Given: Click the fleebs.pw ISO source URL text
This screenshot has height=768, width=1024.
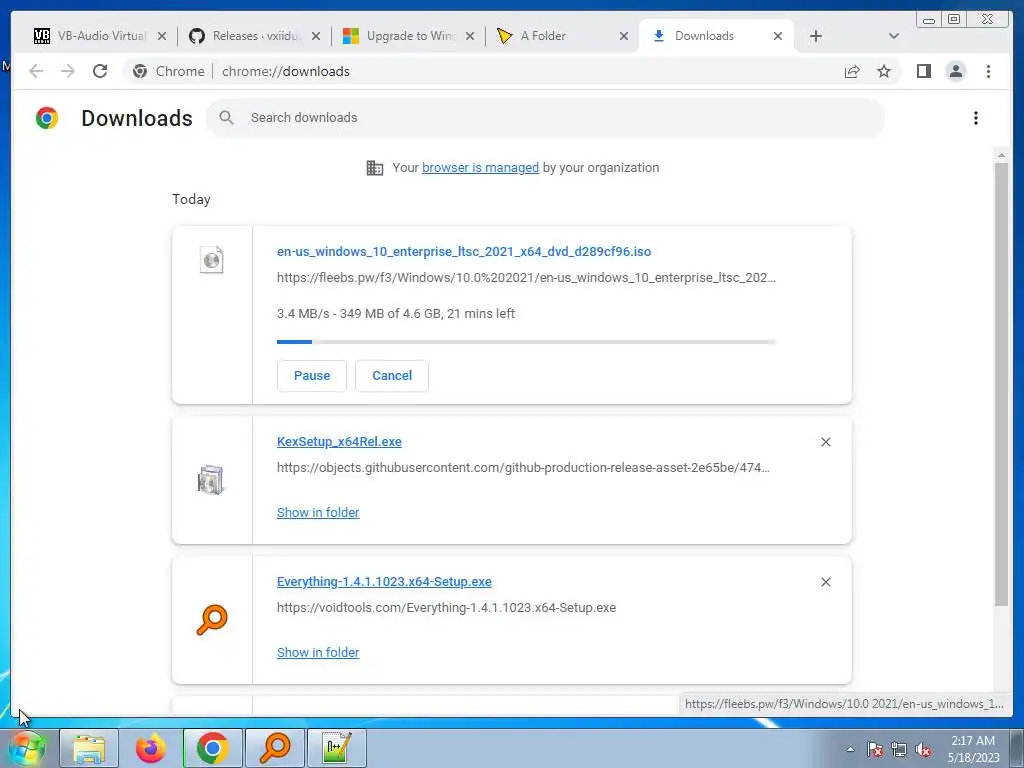Looking at the screenshot, I should (x=526, y=278).
